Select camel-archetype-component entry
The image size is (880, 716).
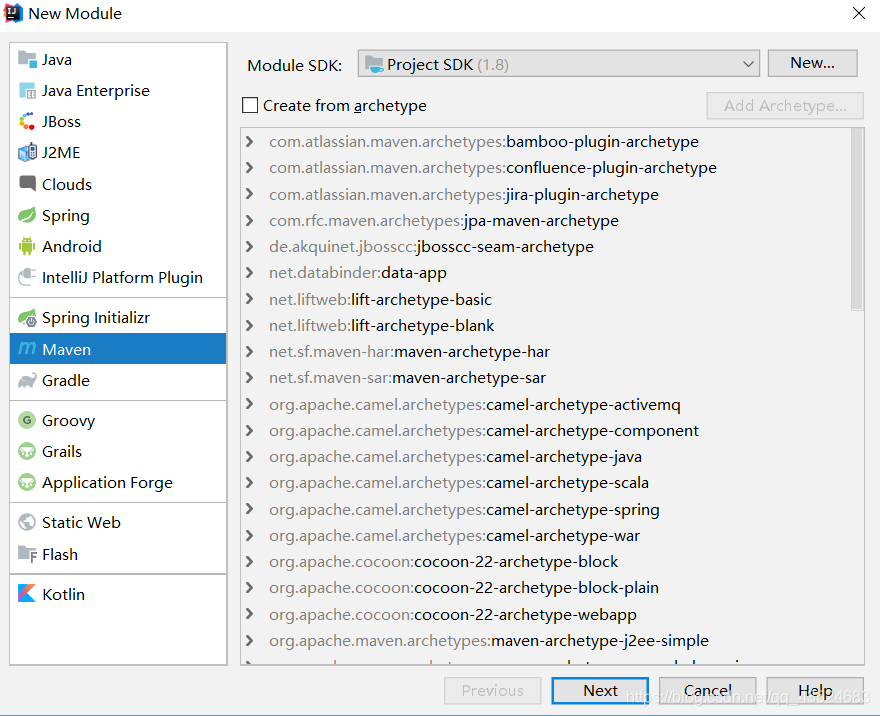click(484, 430)
